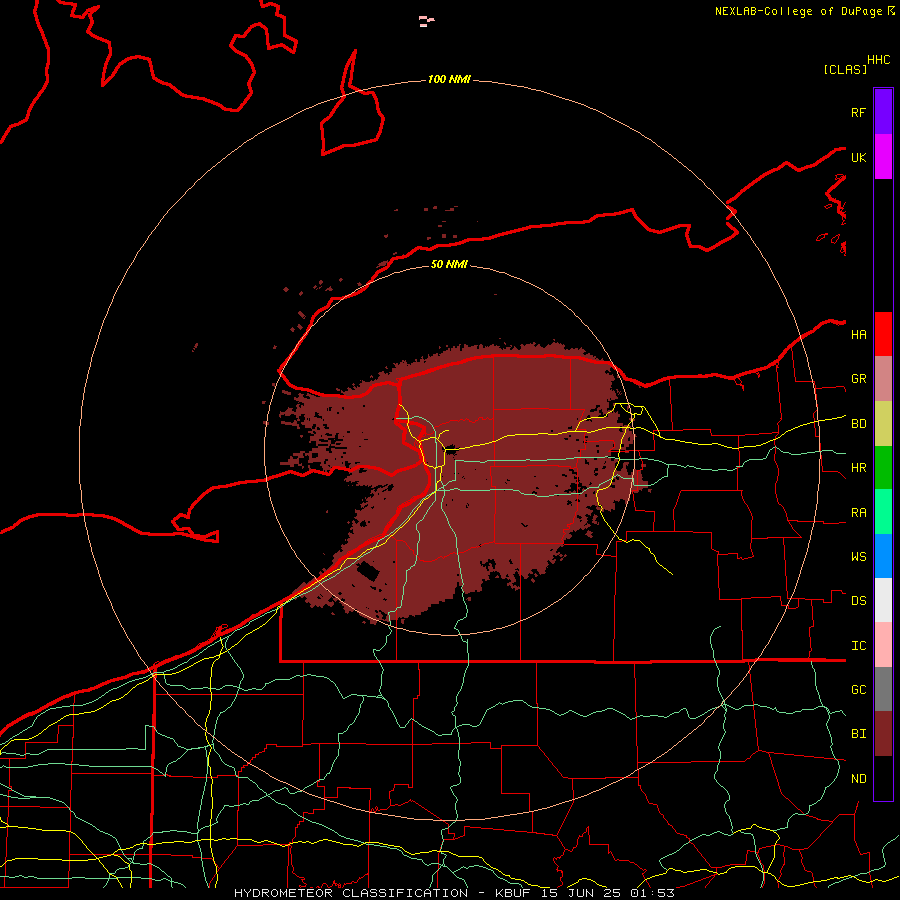Screen dimensions: 900x900
Task: Click the BI dark red legend swatch
Action: click(883, 734)
